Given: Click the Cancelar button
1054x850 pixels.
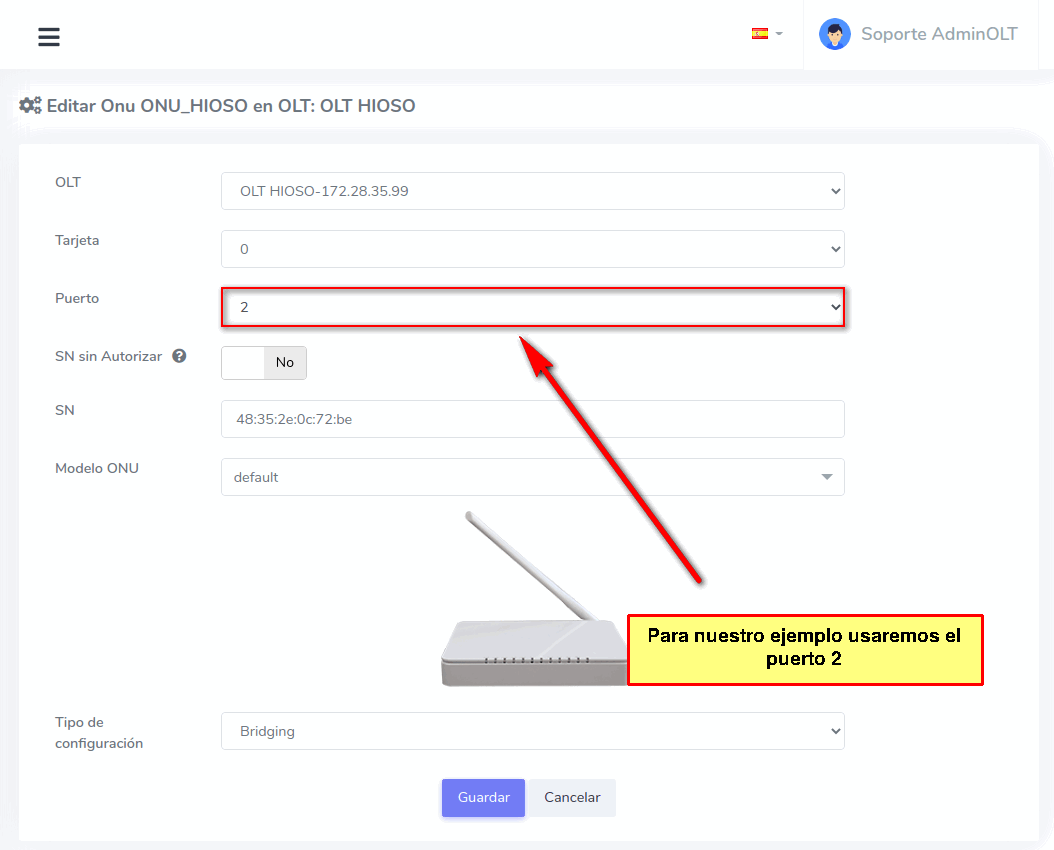Looking at the screenshot, I should tap(572, 798).
